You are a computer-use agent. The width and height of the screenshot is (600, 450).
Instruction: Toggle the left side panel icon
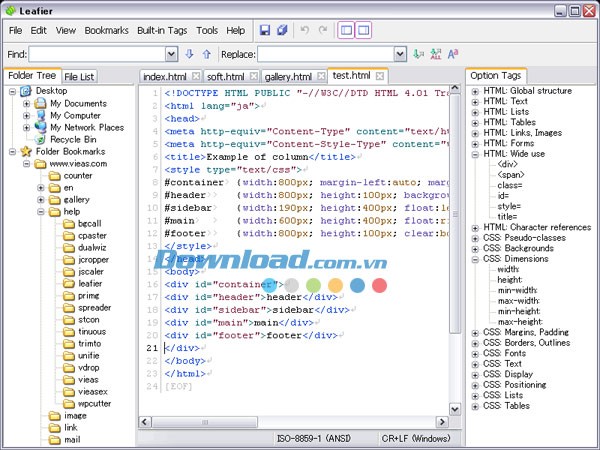pos(346,31)
